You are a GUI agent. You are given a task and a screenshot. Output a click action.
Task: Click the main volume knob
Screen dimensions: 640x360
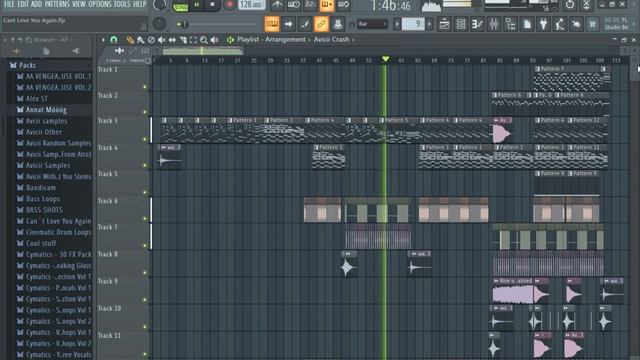click(159, 5)
